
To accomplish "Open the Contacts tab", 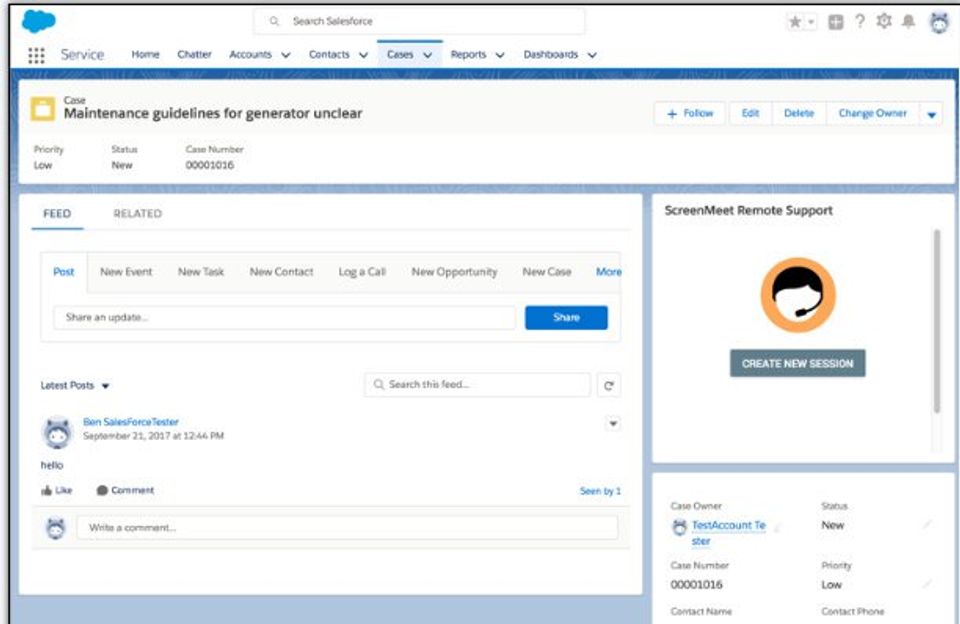I will pos(329,55).
